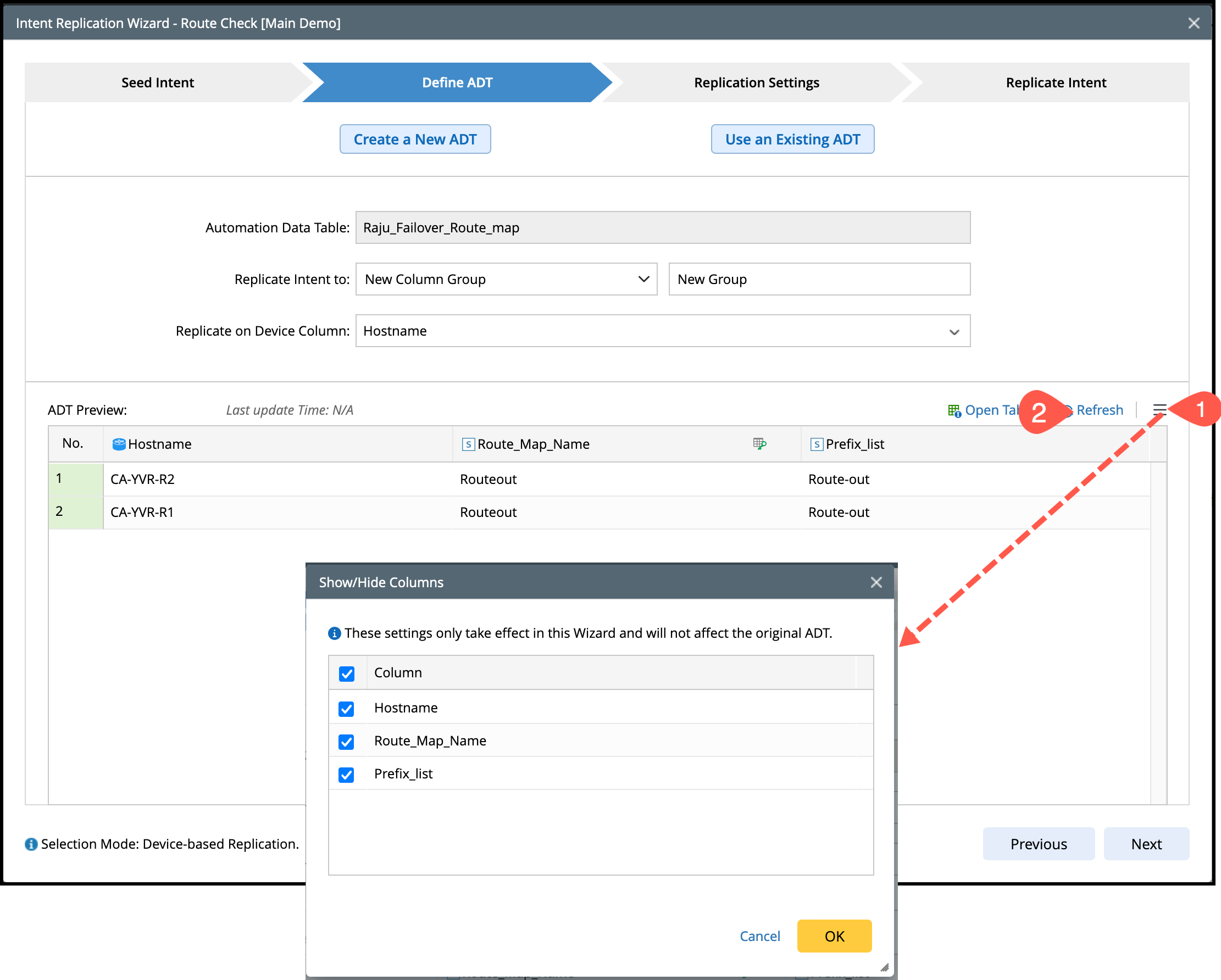This screenshot has width=1221, height=980.
Task: Click the Hostname device column icon
Action: (118, 444)
